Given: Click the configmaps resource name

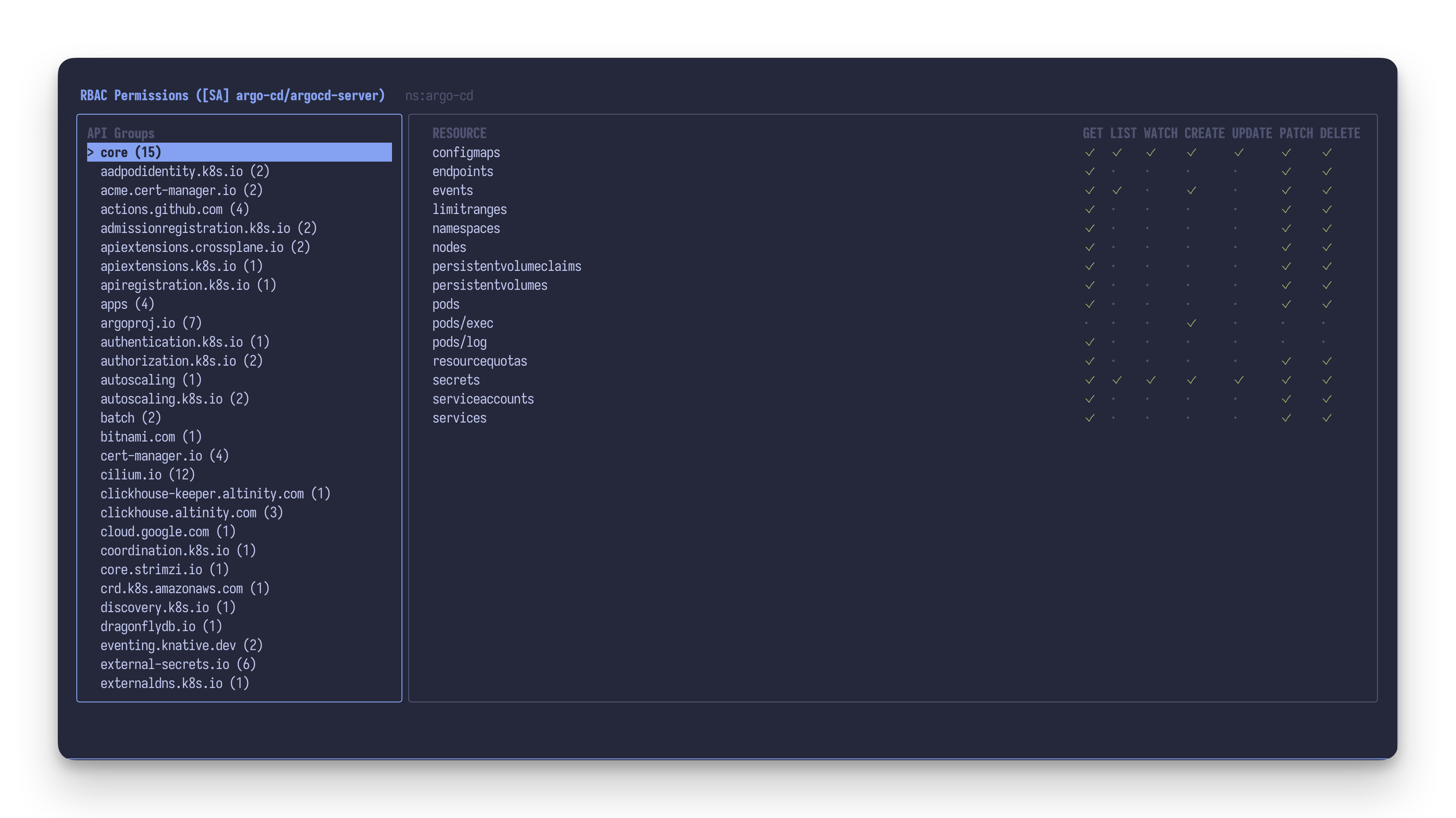Looking at the screenshot, I should coord(466,153).
